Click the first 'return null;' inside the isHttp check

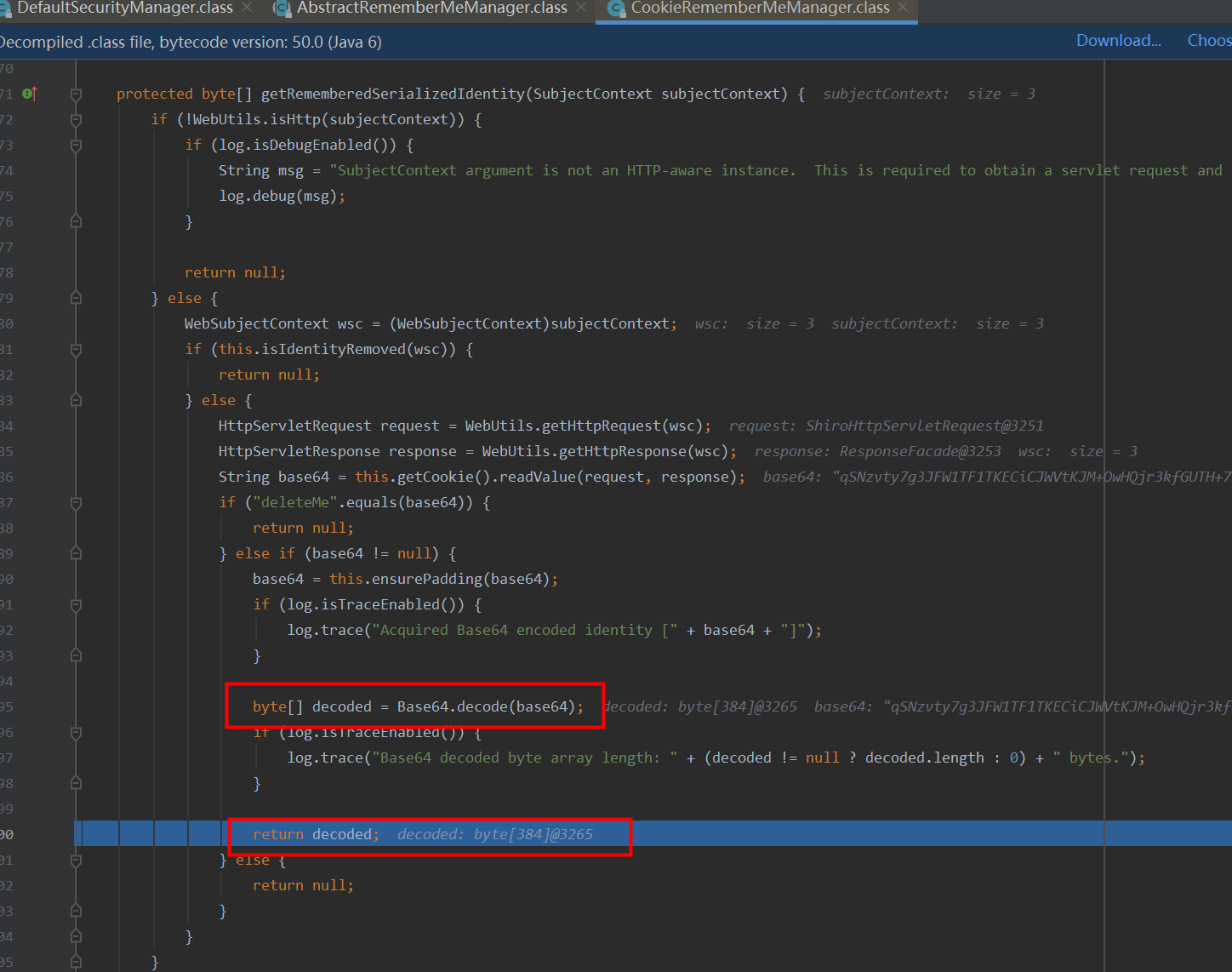(235, 272)
